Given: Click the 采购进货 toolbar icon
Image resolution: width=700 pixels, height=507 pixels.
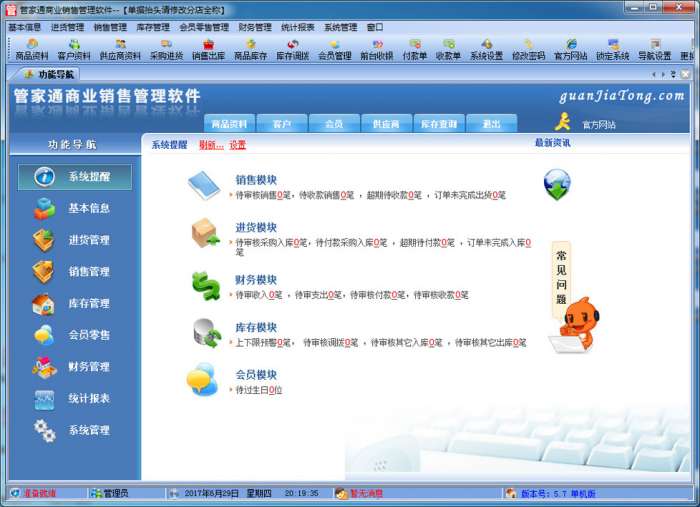Looking at the screenshot, I should tap(166, 50).
